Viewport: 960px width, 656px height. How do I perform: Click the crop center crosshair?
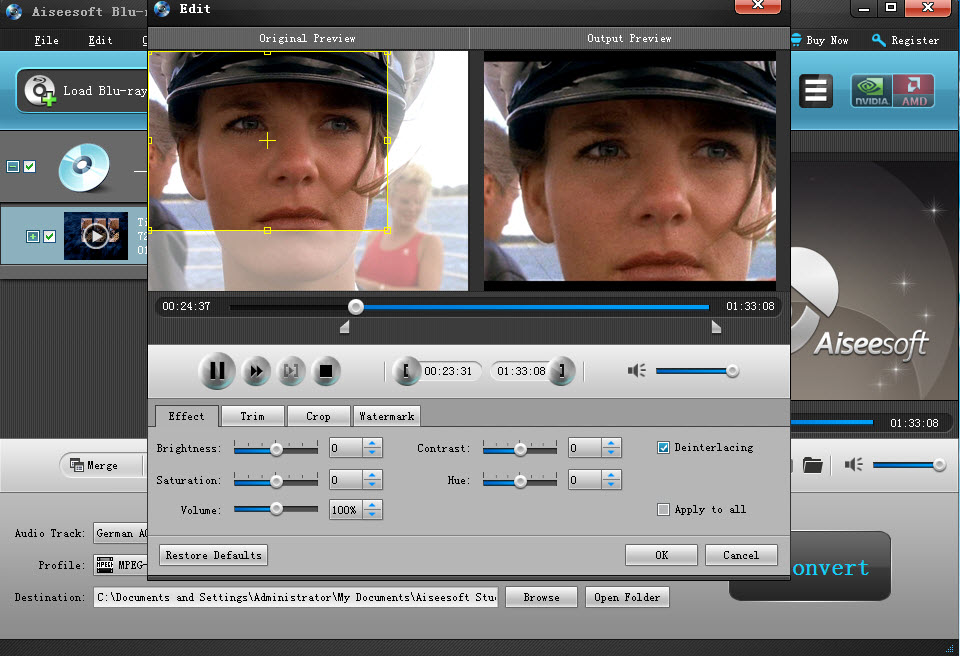click(268, 141)
